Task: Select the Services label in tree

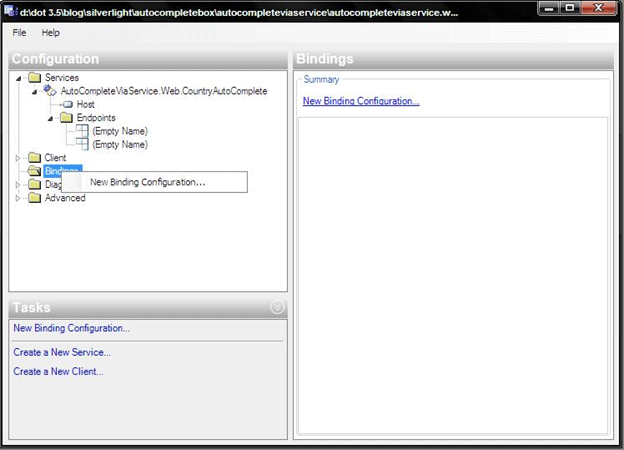Action: (x=62, y=78)
